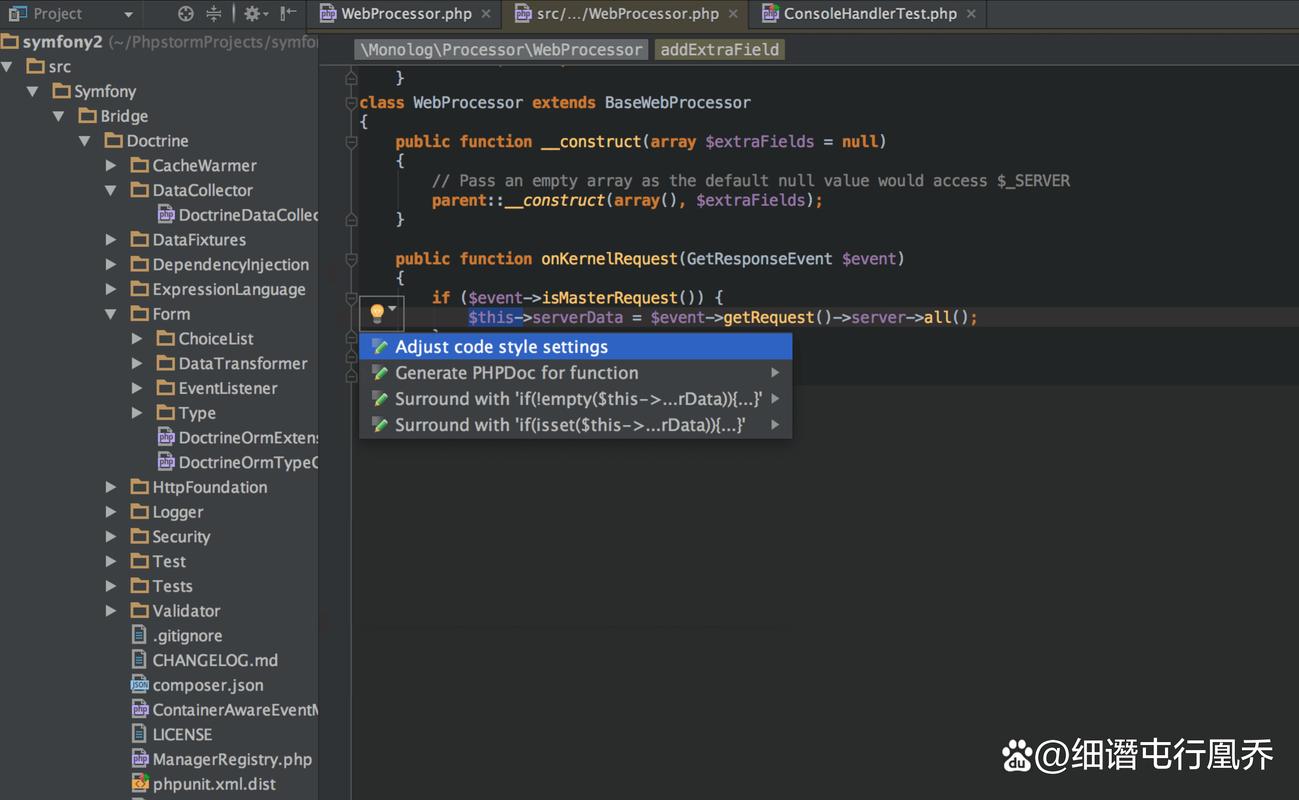The height and width of the screenshot is (800, 1299).
Task: Collapse the Form folder
Action: tap(111, 314)
